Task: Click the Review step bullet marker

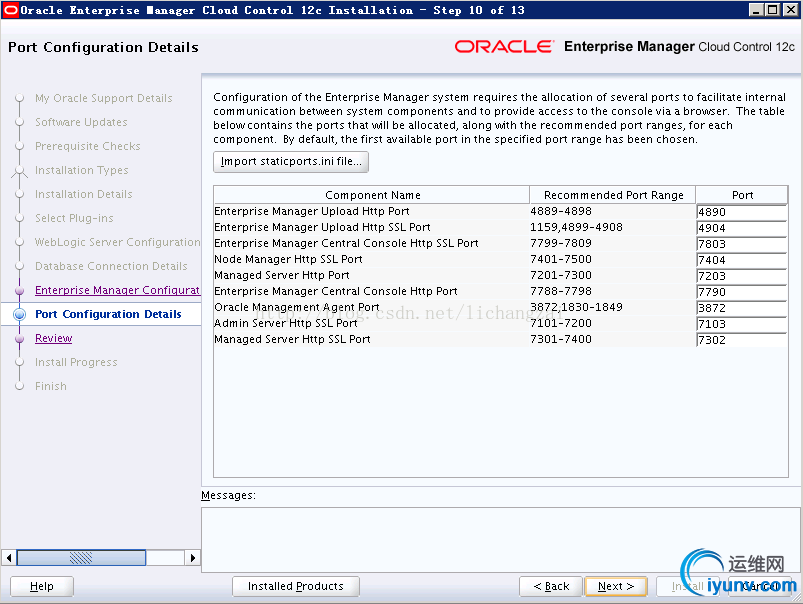Action: (19, 339)
